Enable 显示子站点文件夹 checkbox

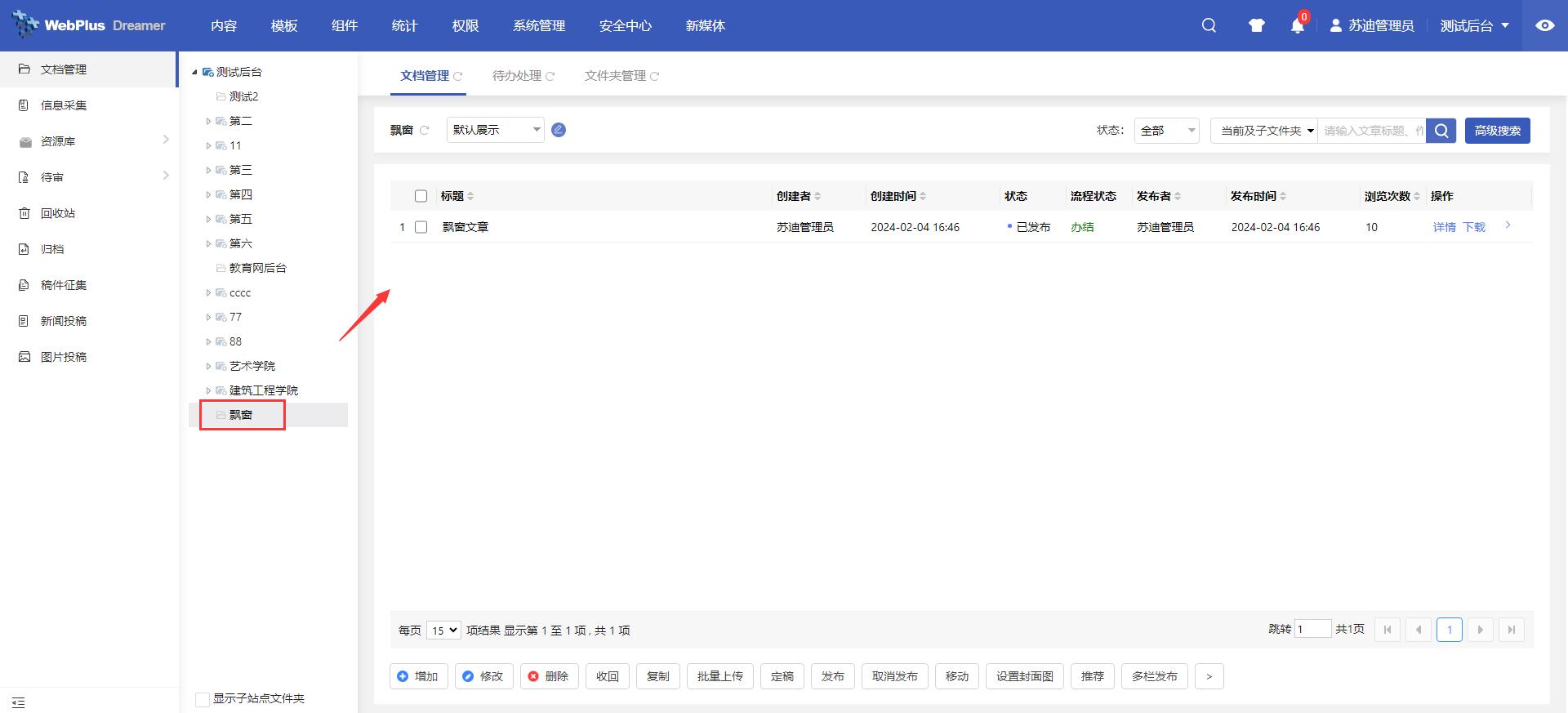tap(203, 699)
